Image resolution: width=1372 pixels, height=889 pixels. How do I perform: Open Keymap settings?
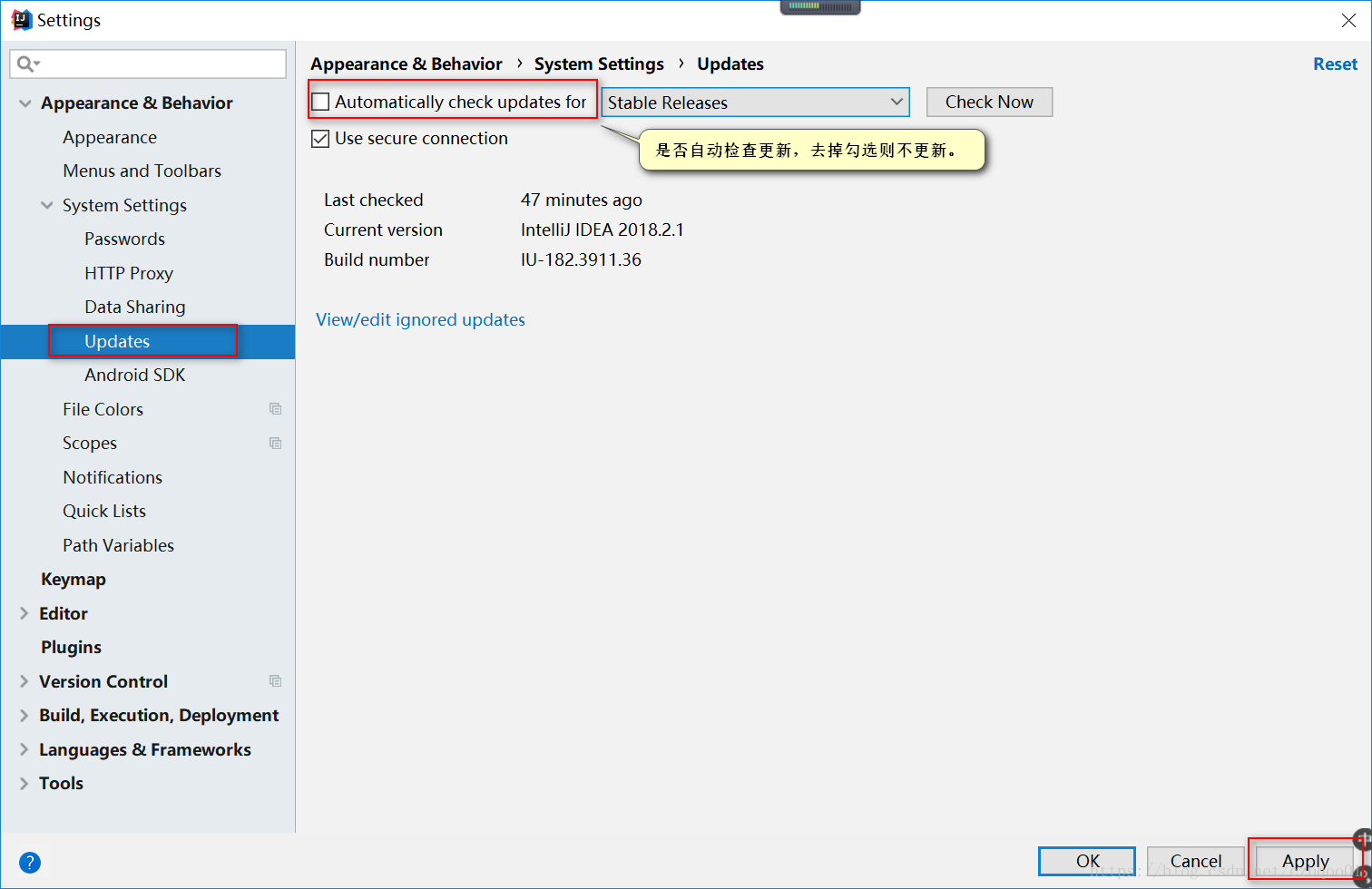(x=73, y=580)
